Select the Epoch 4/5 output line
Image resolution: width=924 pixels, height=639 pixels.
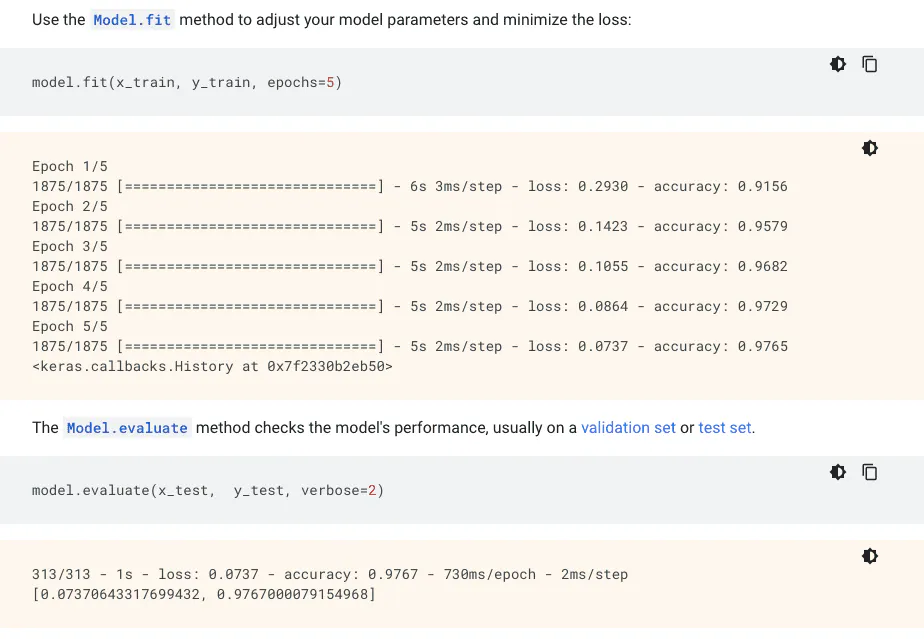point(70,286)
